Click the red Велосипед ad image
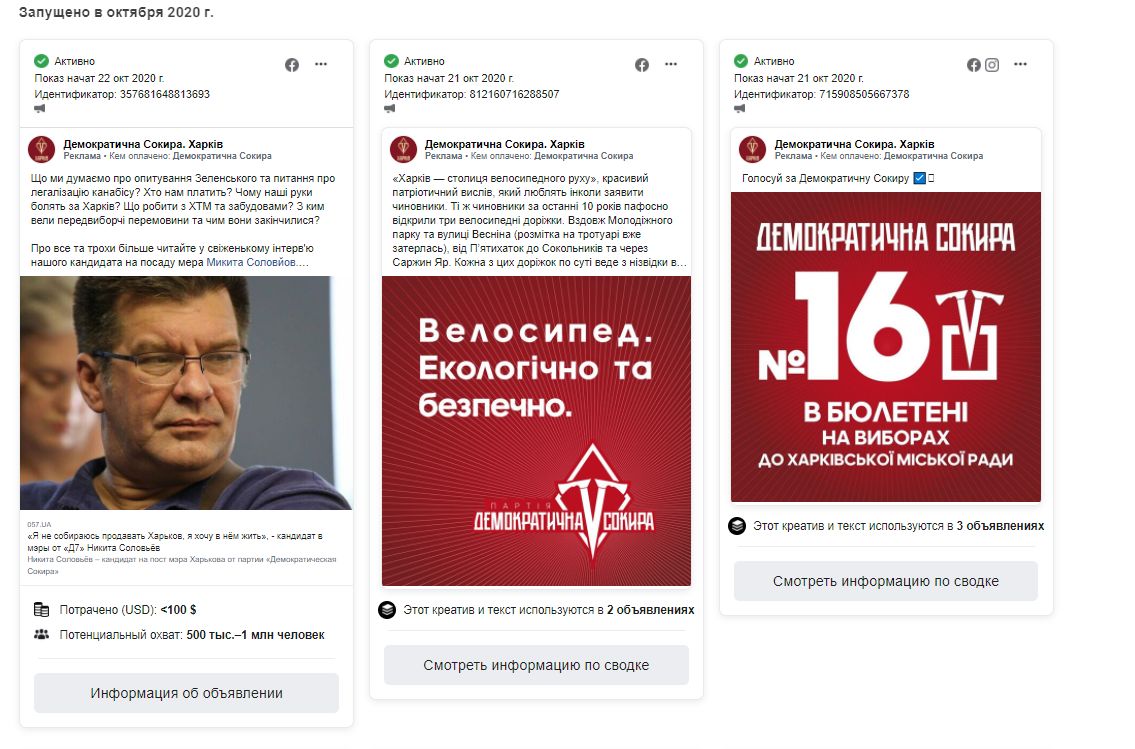 (x=536, y=431)
